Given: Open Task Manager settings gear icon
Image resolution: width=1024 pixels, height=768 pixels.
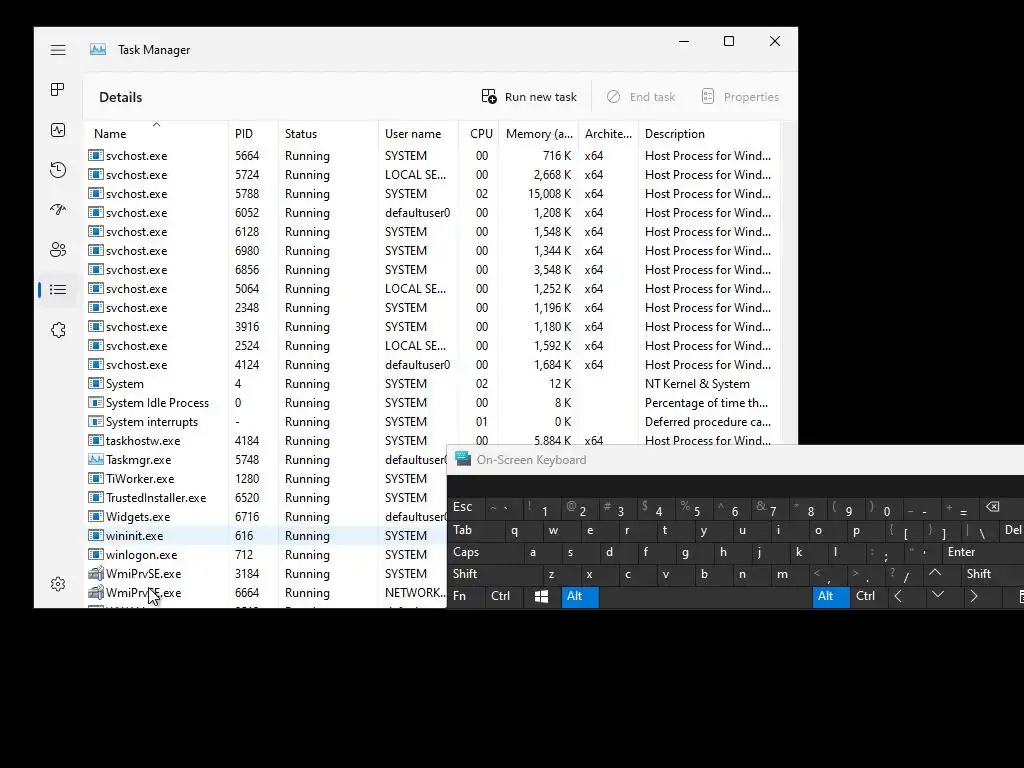Looking at the screenshot, I should pyautogui.click(x=58, y=584).
